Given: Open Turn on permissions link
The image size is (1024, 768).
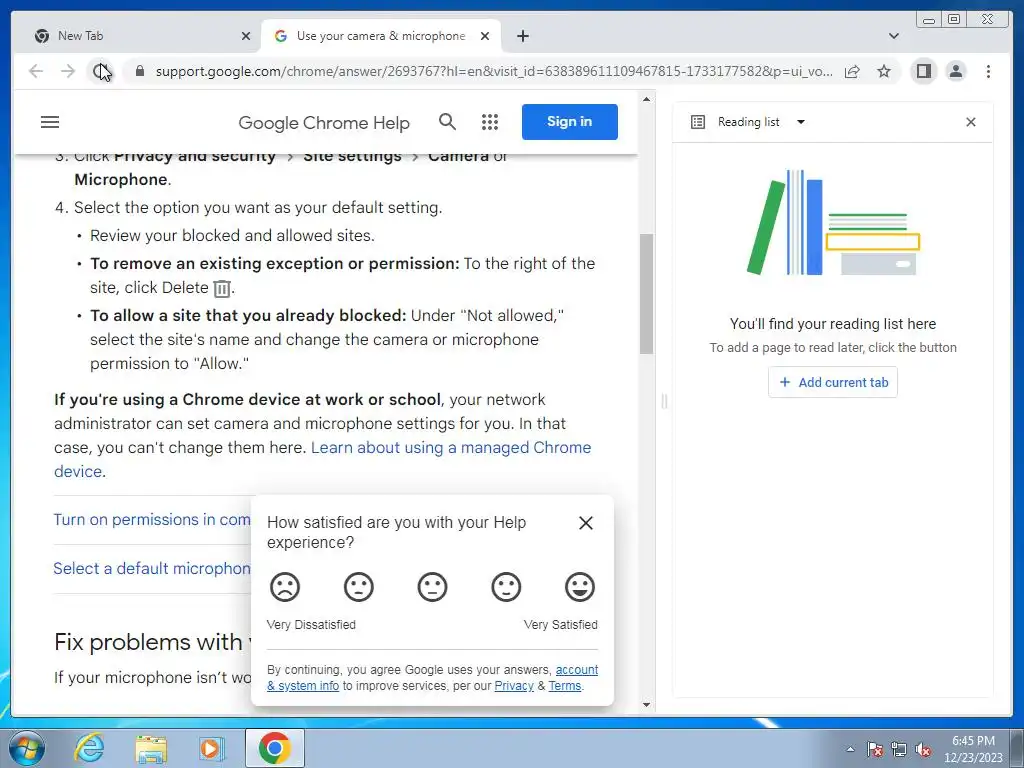Looking at the screenshot, I should coord(152,519).
